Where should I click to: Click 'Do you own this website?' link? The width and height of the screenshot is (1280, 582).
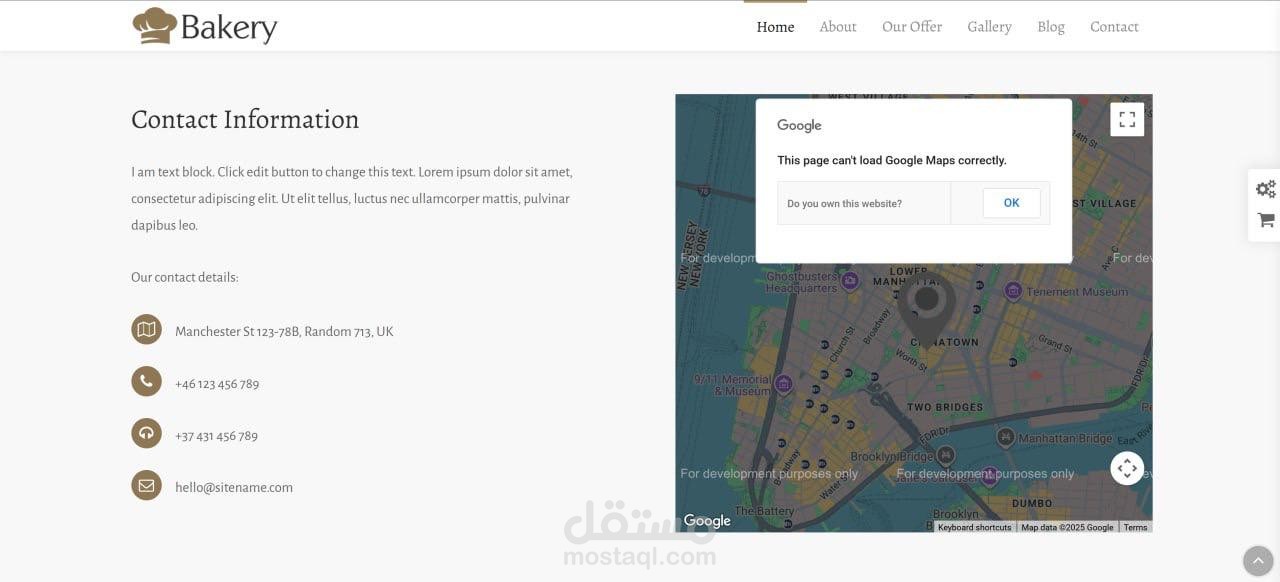[844, 204]
